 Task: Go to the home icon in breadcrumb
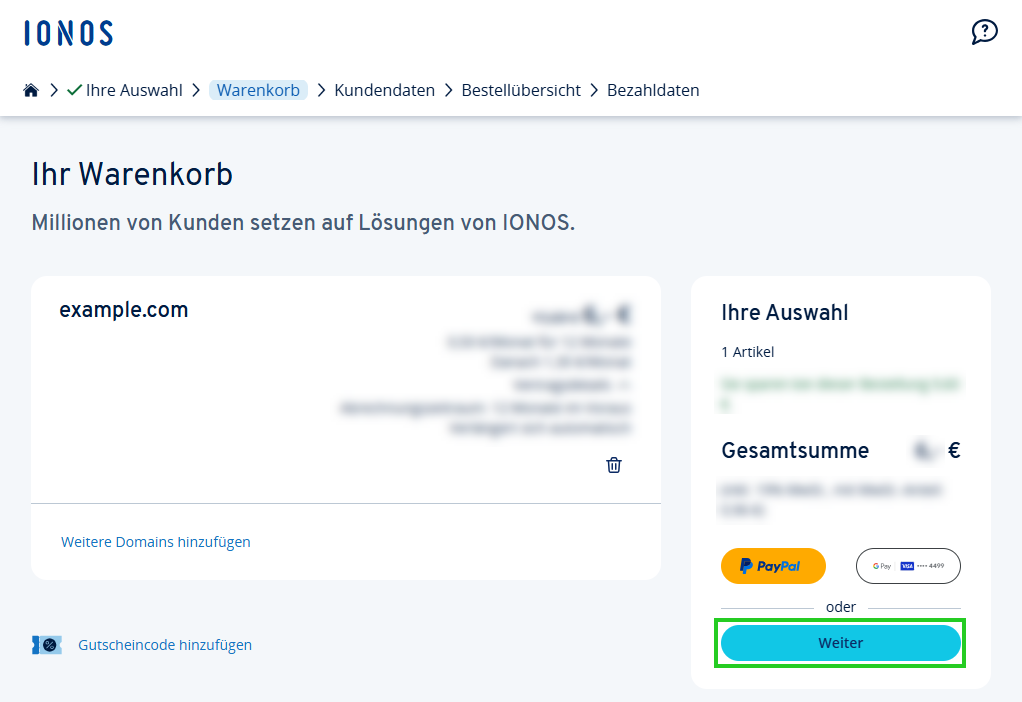31,90
